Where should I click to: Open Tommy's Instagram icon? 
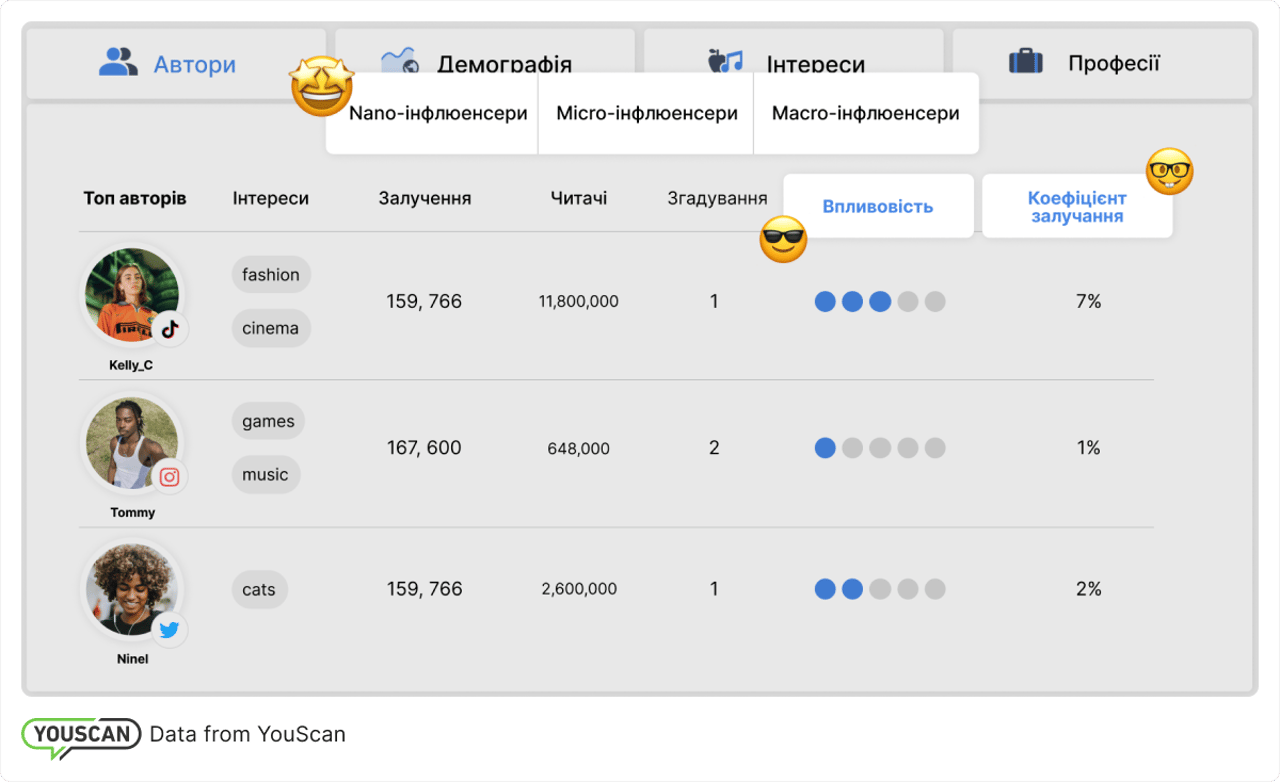(x=171, y=476)
